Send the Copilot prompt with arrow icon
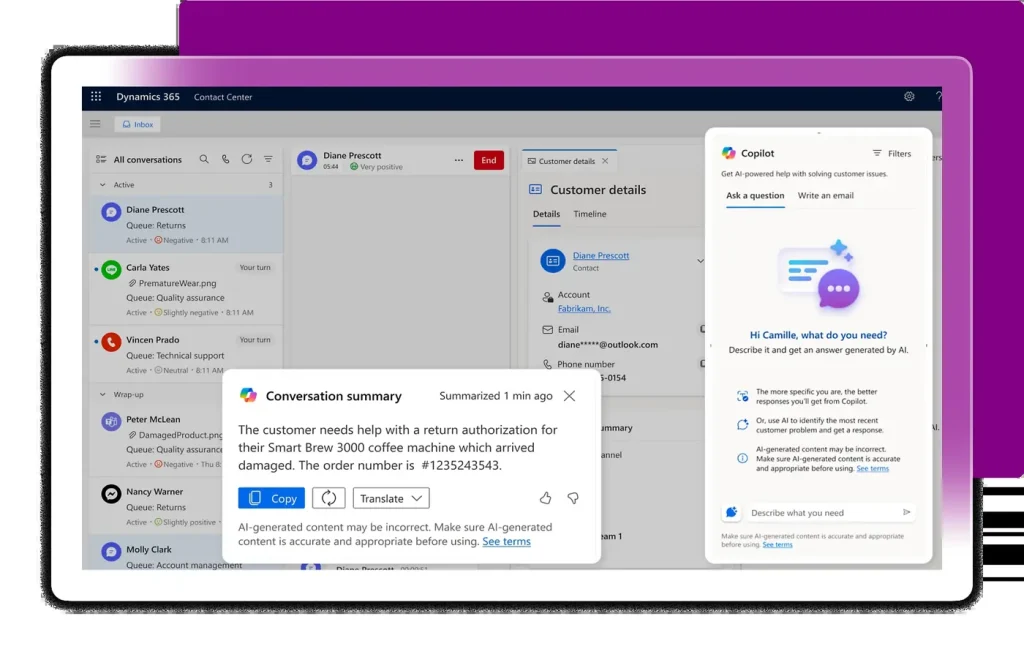Viewport: 1024px width, 657px height. tap(906, 512)
